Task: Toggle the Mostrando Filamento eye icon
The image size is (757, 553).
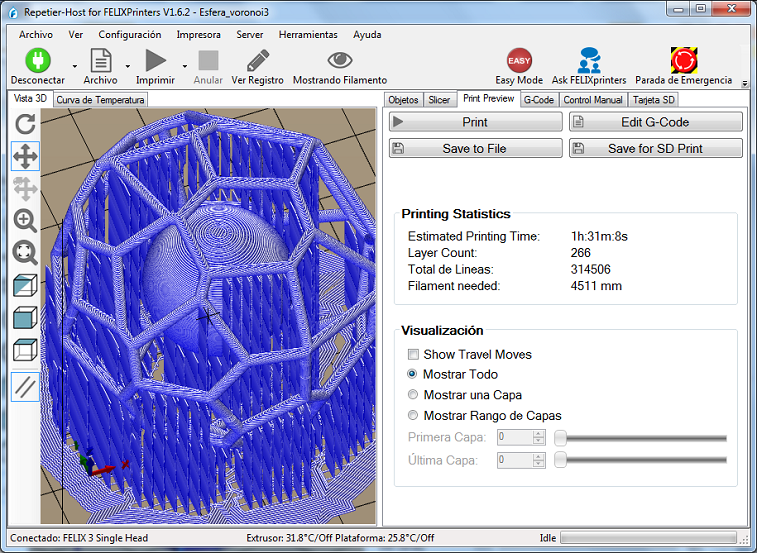Action: tap(340, 60)
